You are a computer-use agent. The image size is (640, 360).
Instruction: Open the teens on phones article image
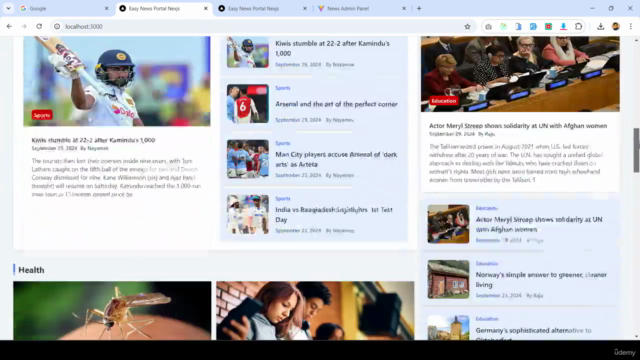(x=315, y=311)
